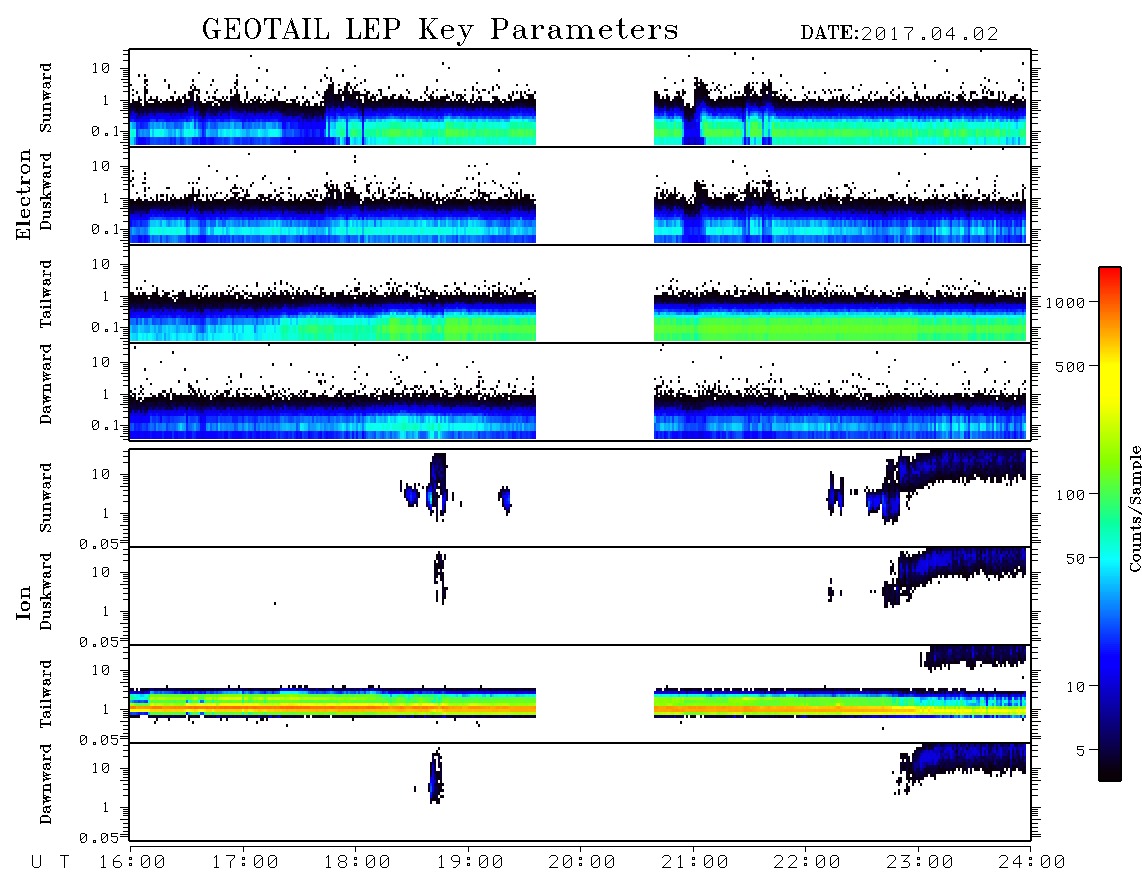Select the Electron Duskward axis label
This screenshot has width=1142, height=880.
click(x=46, y=191)
